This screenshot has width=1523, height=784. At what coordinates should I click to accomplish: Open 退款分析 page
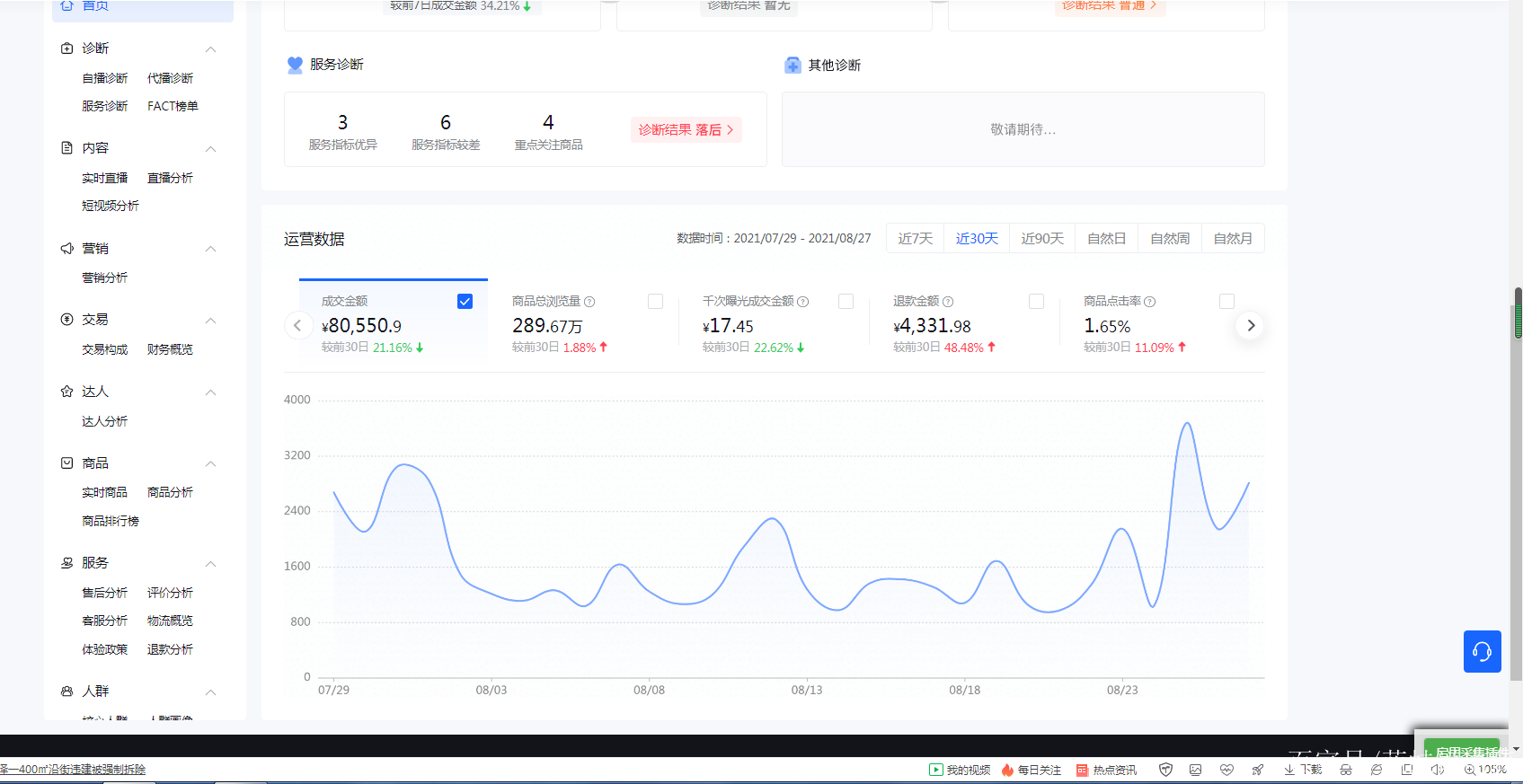170,649
